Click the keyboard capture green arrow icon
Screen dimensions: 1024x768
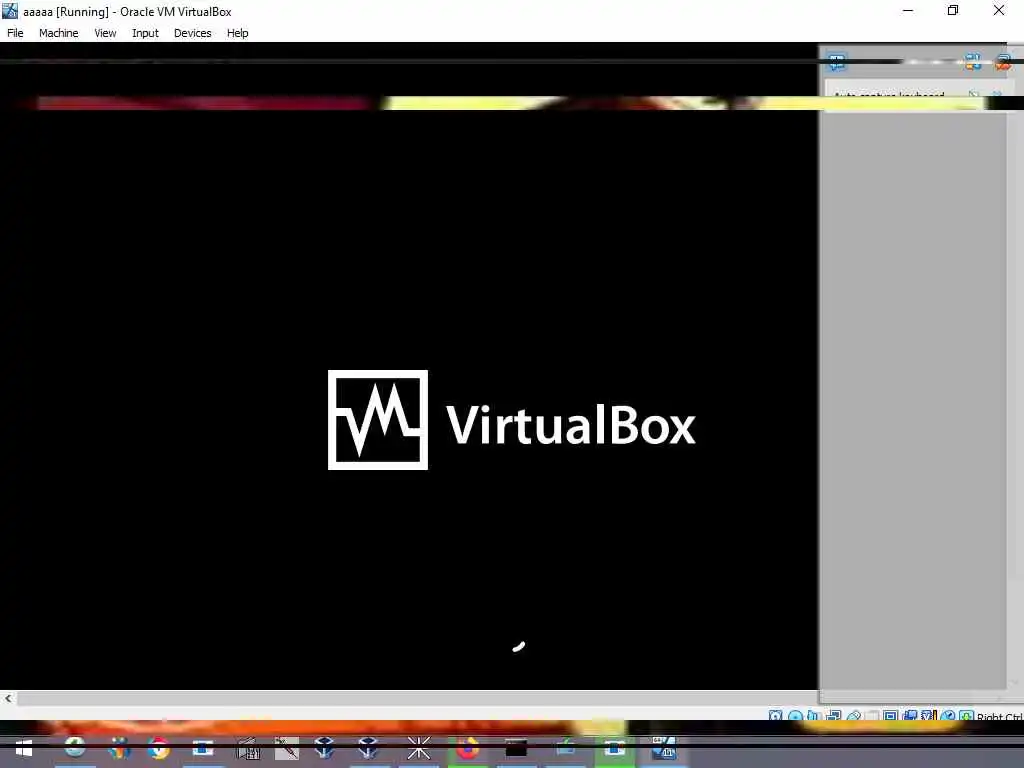tap(966, 716)
